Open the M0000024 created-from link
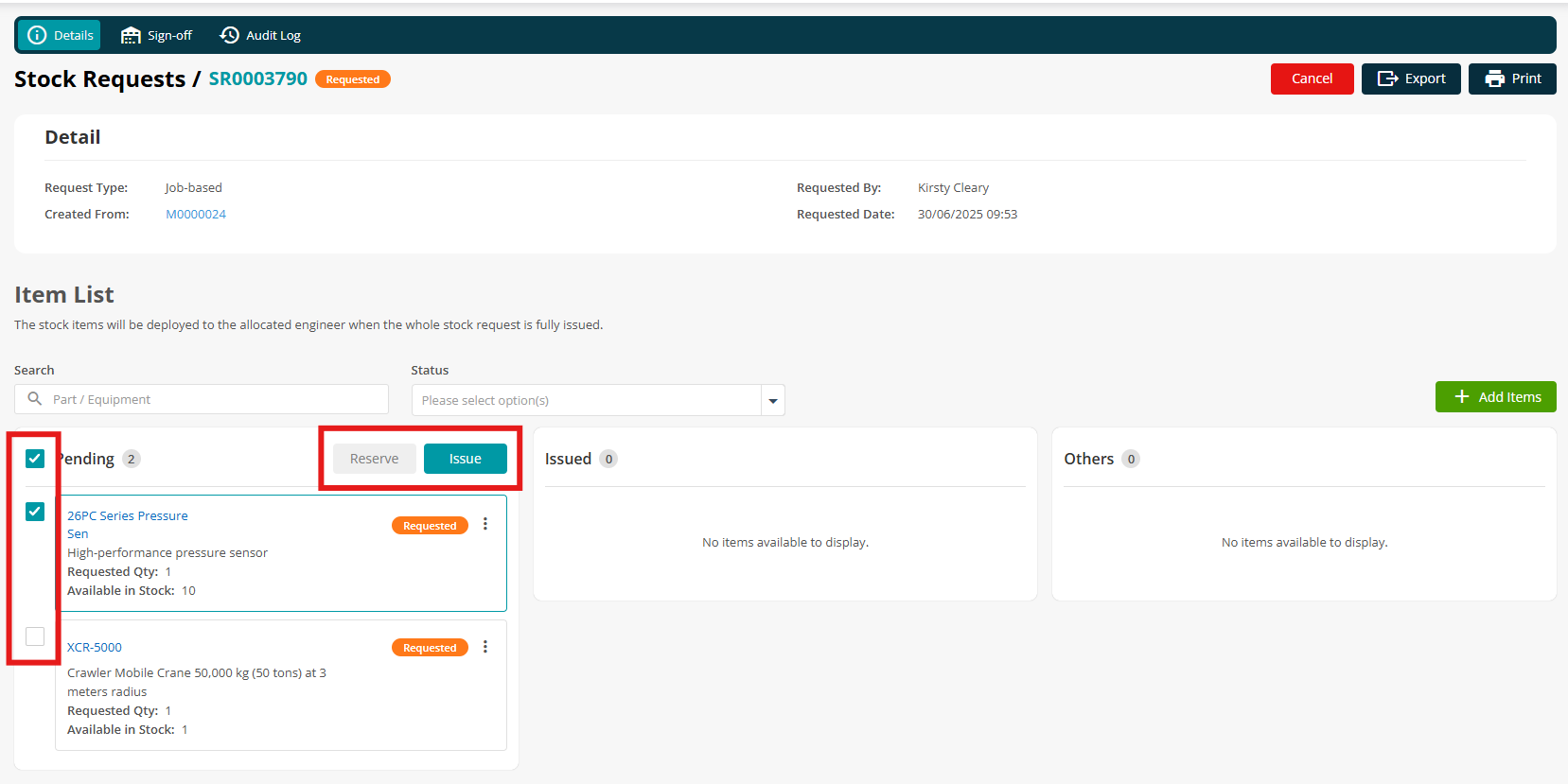 click(196, 214)
